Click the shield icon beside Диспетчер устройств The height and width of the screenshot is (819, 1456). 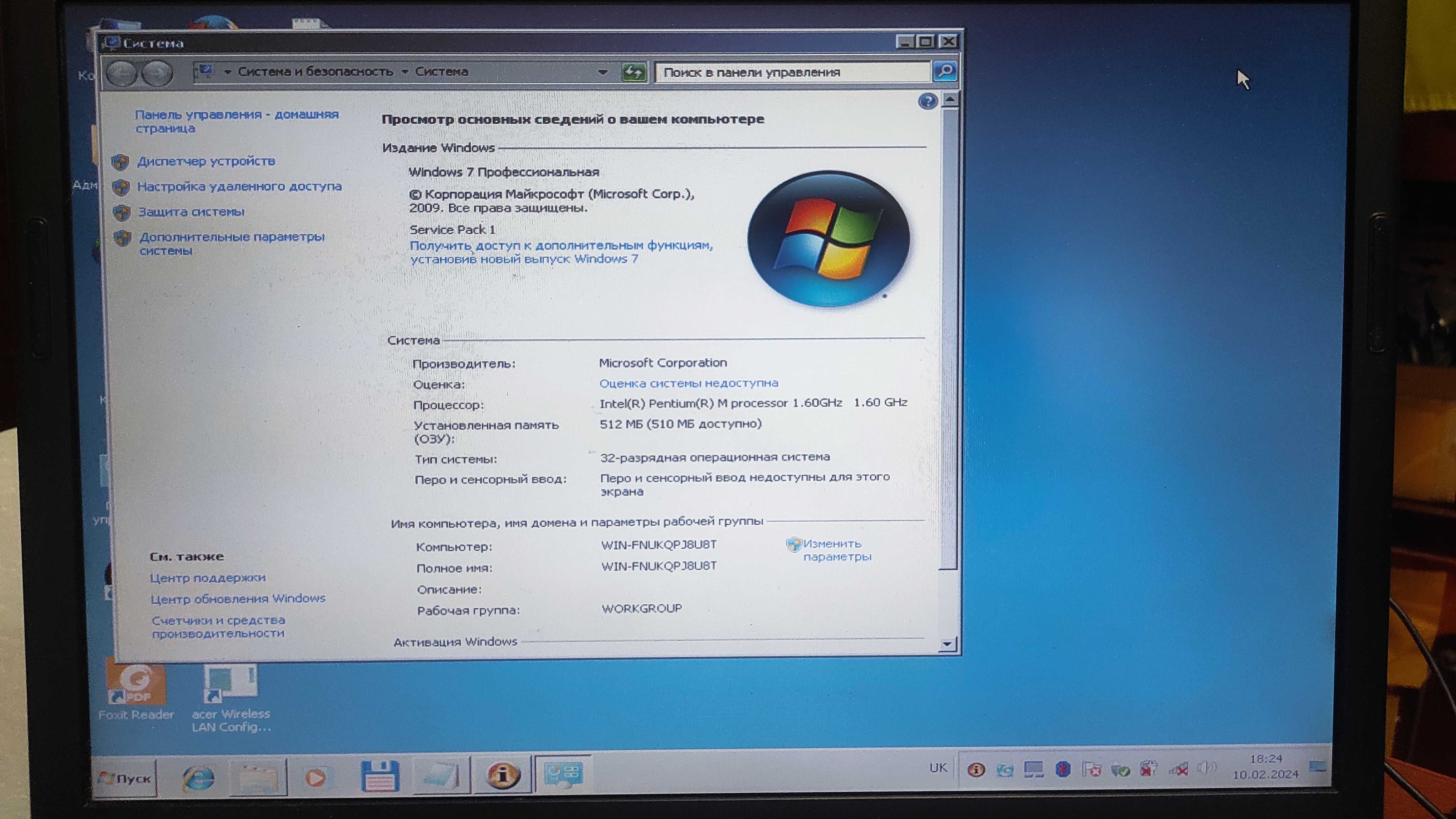pos(120,162)
